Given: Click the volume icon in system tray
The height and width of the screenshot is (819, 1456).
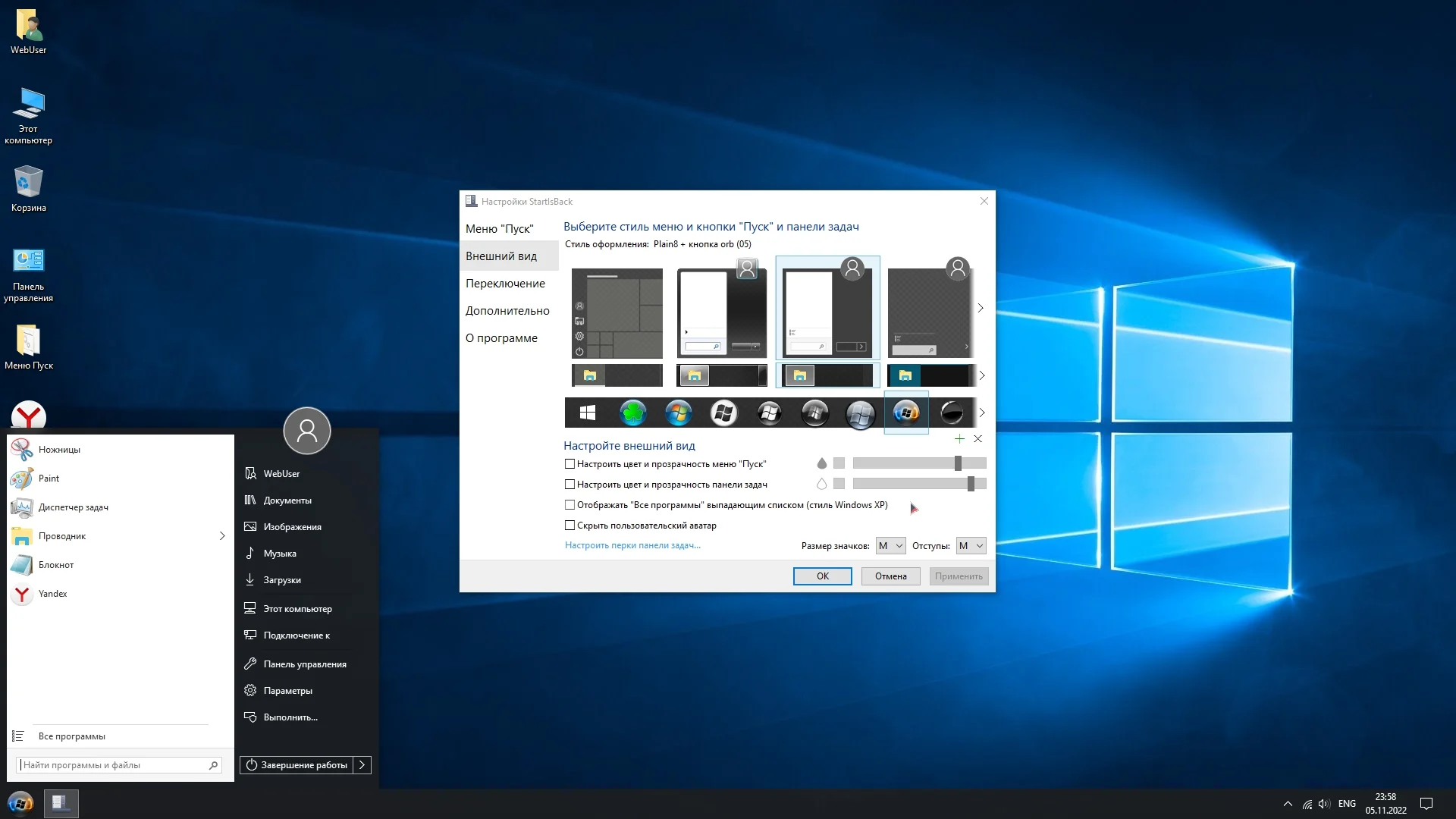Looking at the screenshot, I should [x=1324, y=804].
